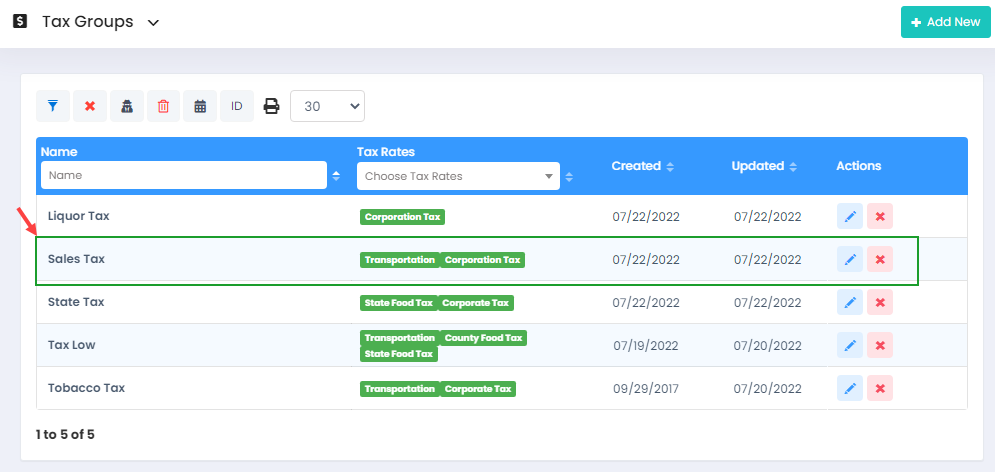Click the trash bin icon in toolbar
The image size is (995, 472).
click(x=163, y=106)
